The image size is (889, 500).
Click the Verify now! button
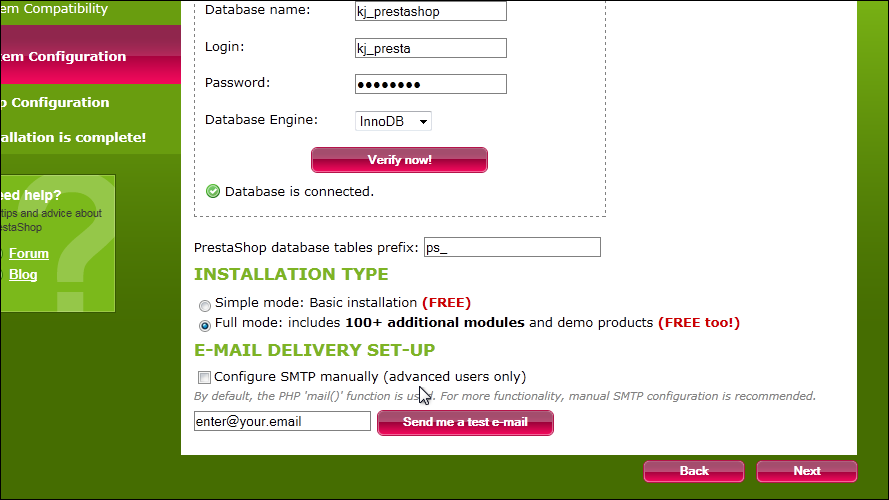[399, 160]
